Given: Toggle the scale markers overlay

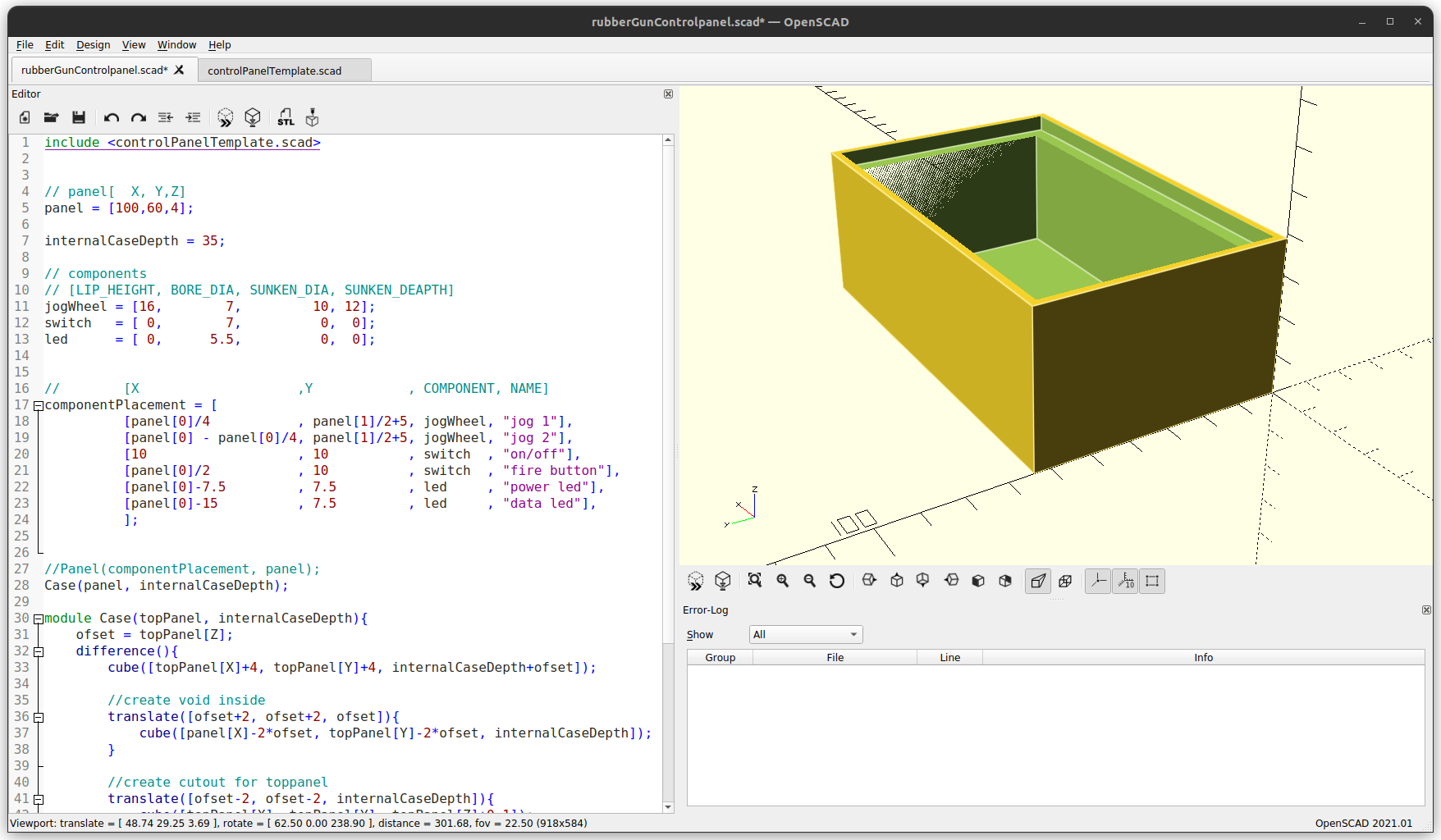Looking at the screenshot, I should 1124,581.
